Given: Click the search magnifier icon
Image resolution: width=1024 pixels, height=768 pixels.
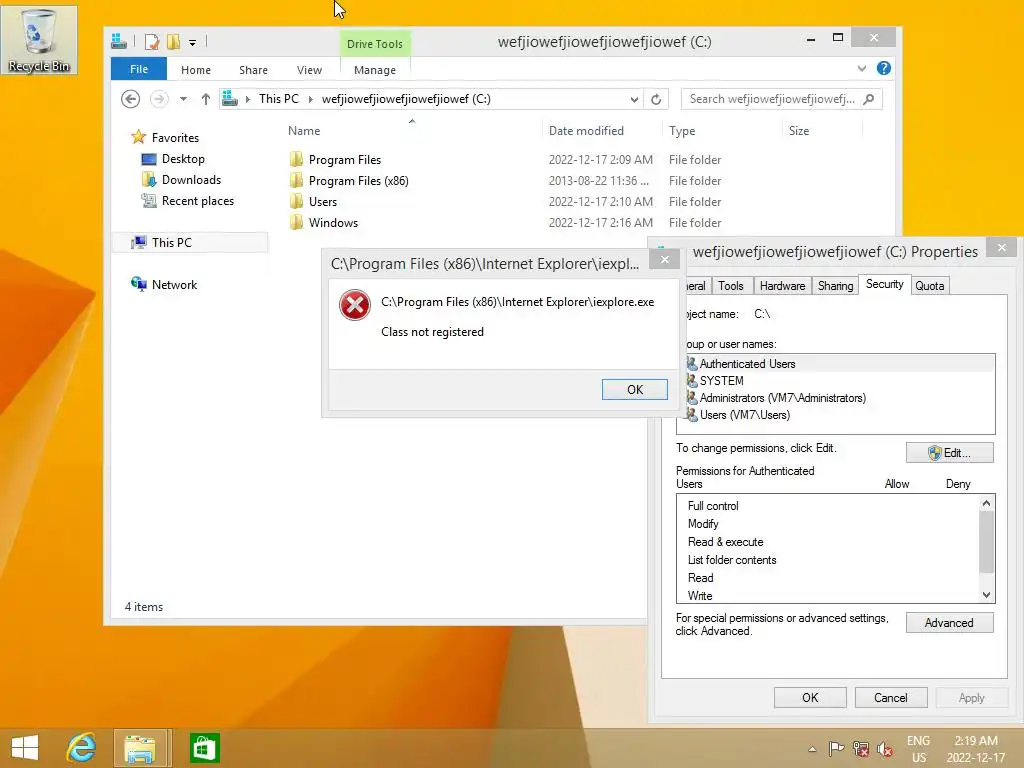Looking at the screenshot, I should point(869,99).
